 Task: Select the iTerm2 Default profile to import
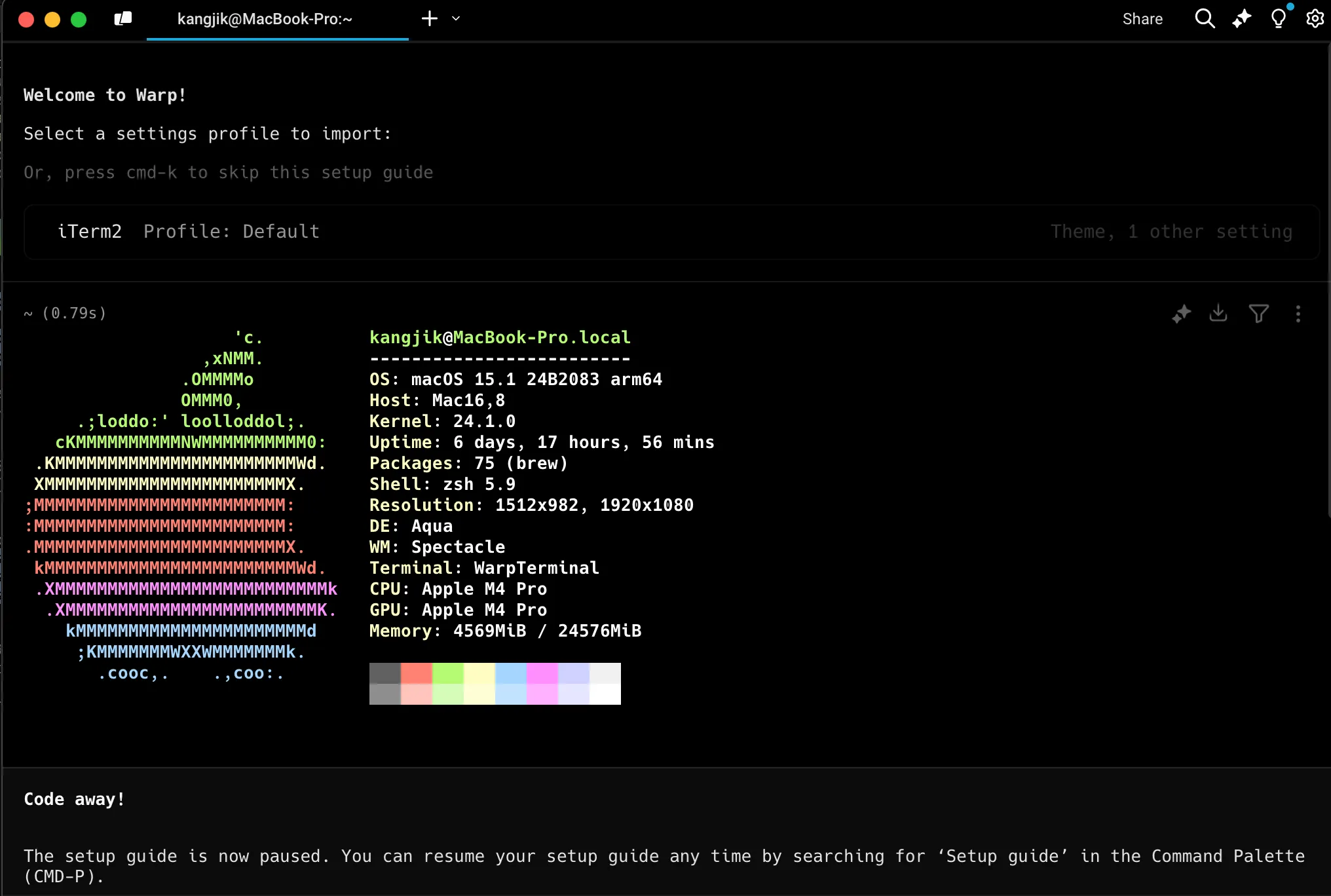pos(189,232)
